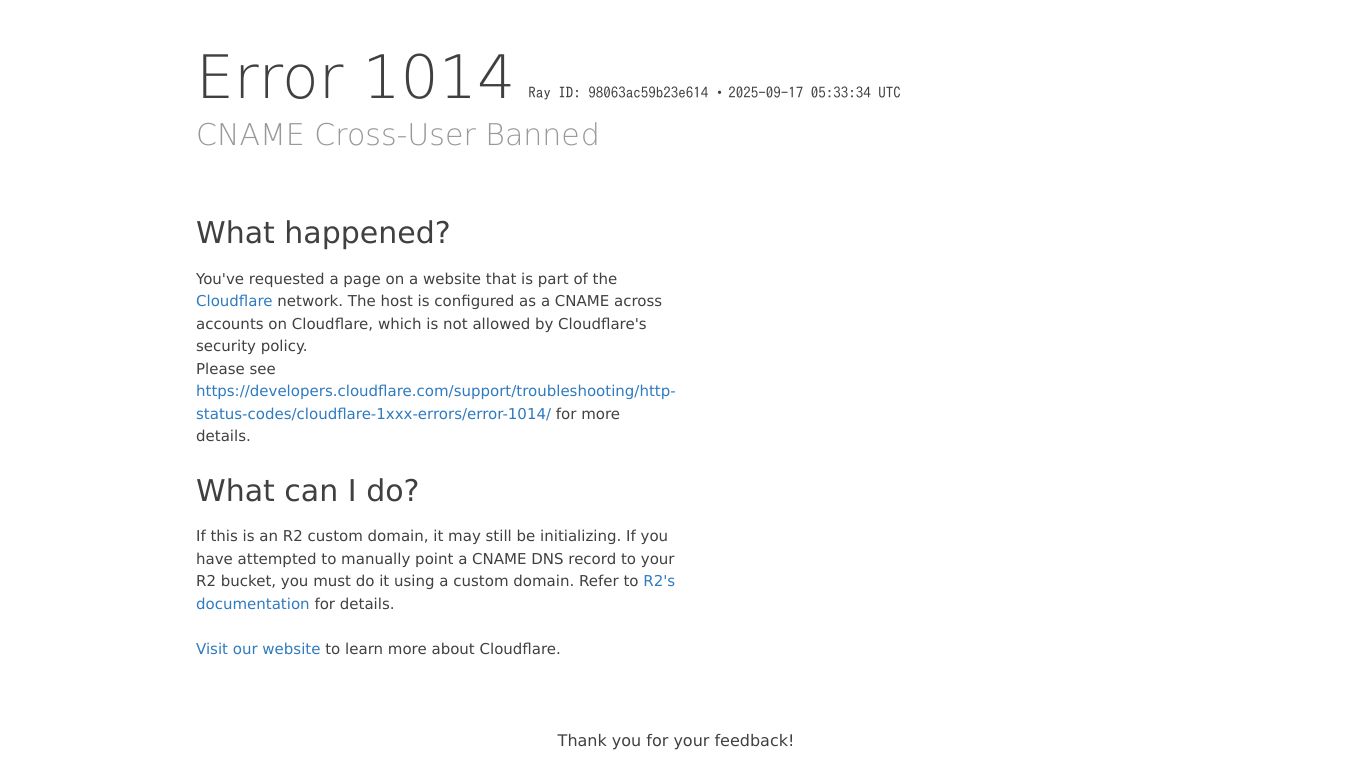
Task: Click the What can I do? heading
Action: click(307, 491)
